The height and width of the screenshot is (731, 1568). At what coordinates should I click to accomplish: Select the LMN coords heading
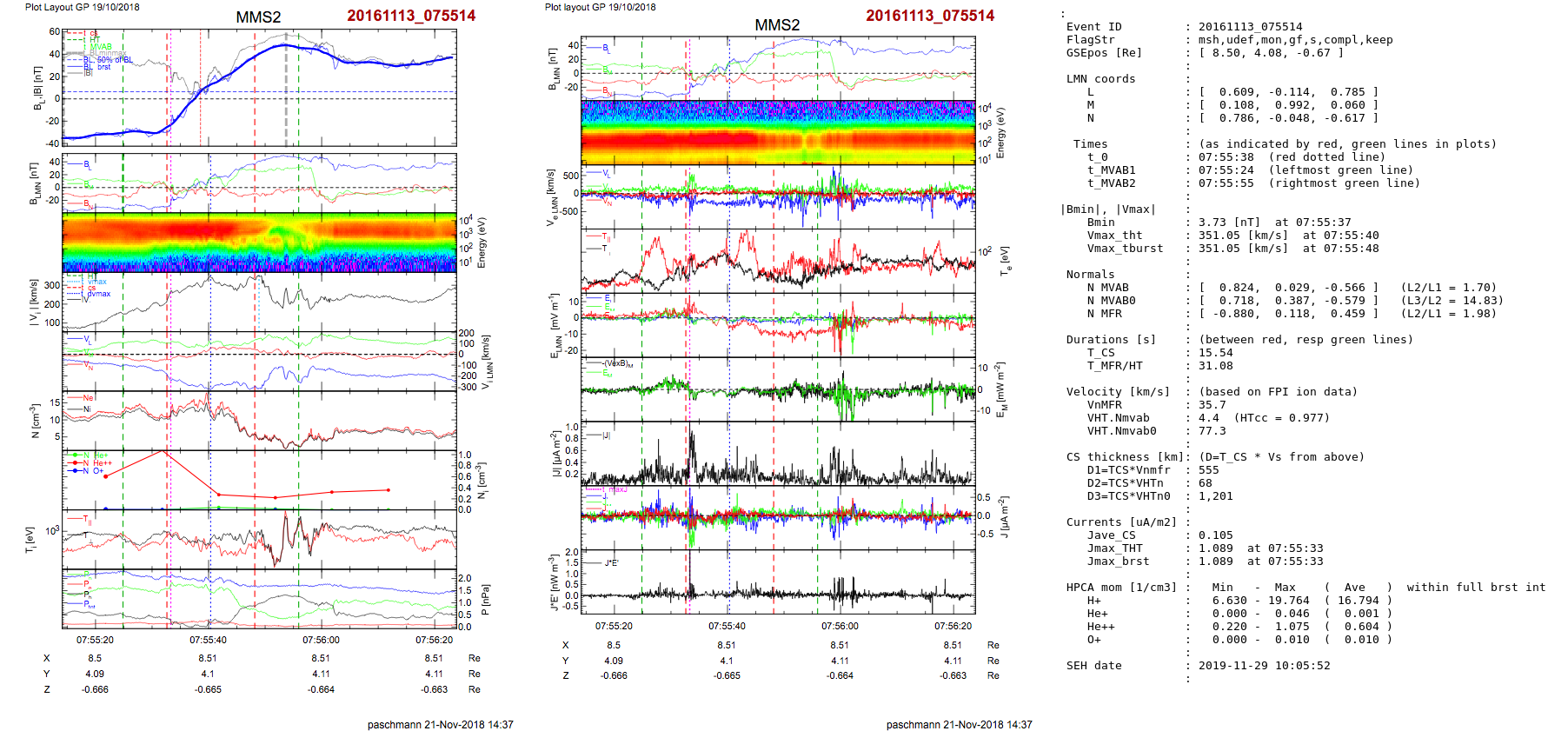[1100, 79]
